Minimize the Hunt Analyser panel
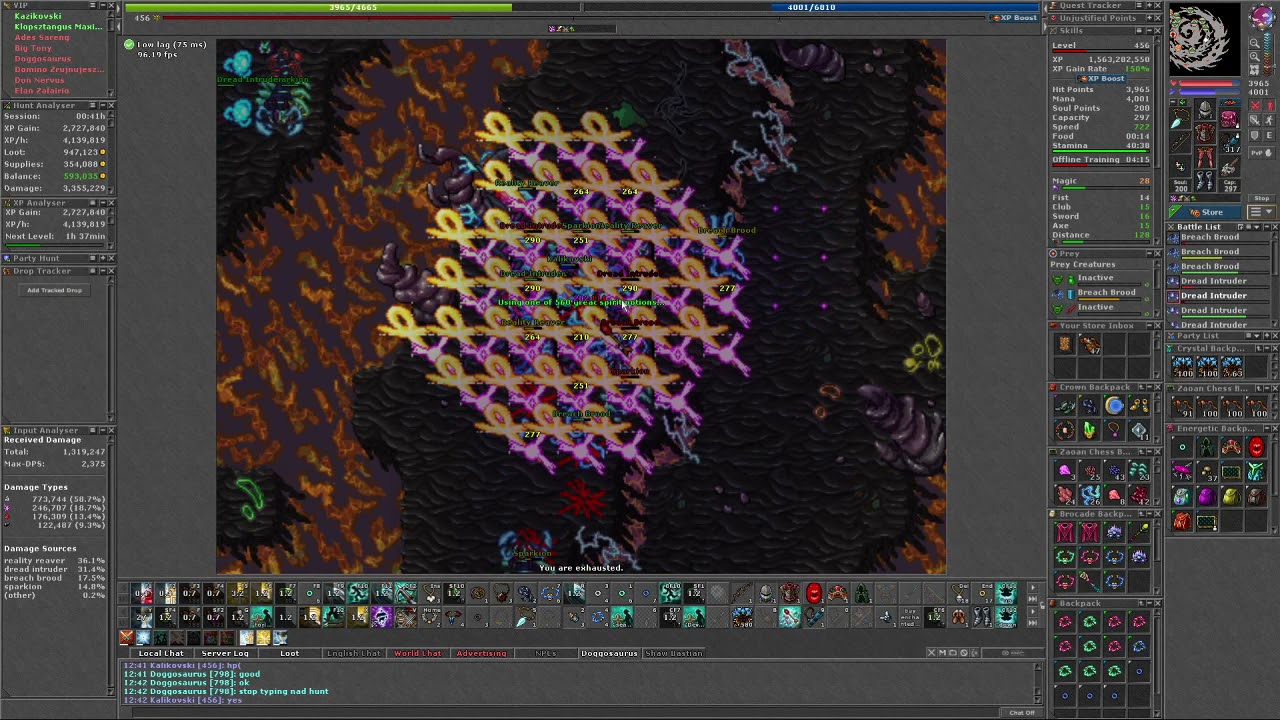1280x720 pixels. 101,105
